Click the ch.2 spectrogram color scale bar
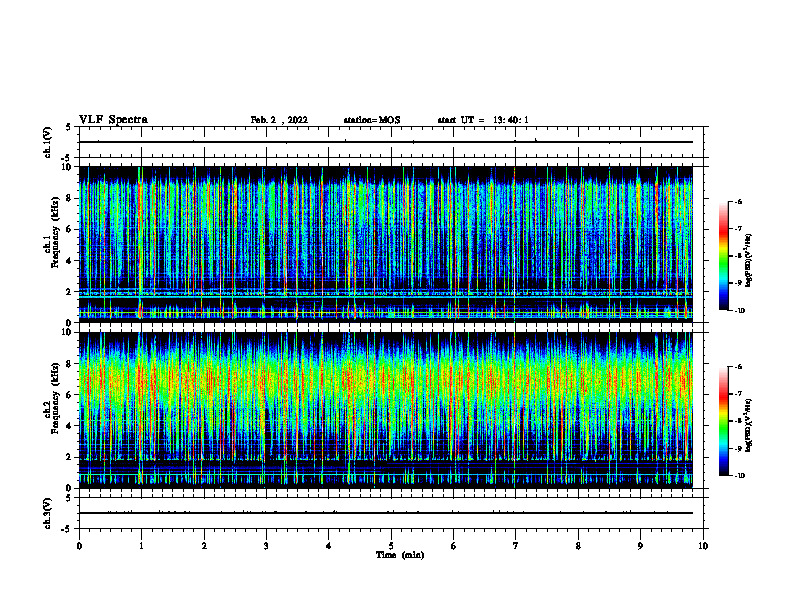 coord(724,421)
